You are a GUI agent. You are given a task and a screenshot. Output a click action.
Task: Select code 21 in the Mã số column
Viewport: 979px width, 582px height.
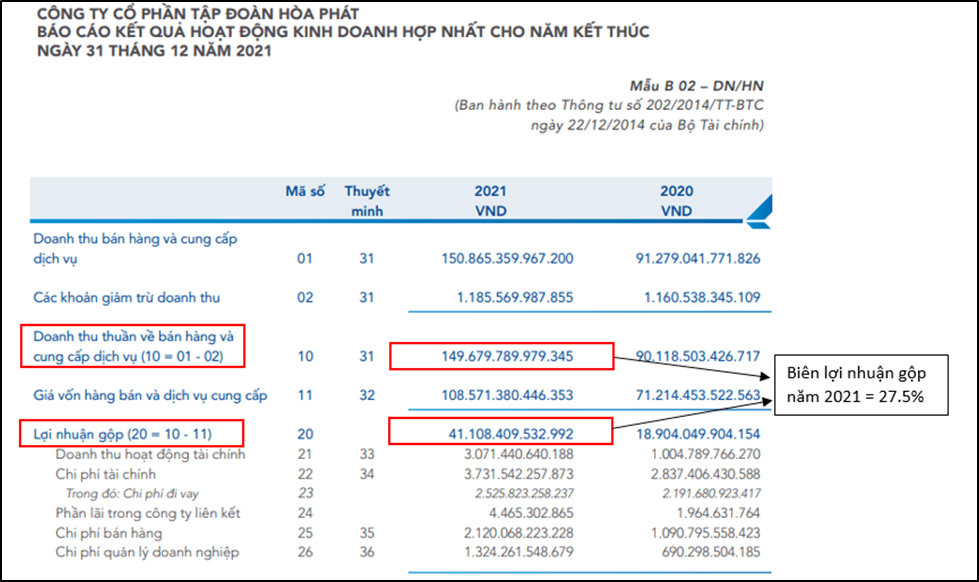pyautogui.click(x=305, y=454)
